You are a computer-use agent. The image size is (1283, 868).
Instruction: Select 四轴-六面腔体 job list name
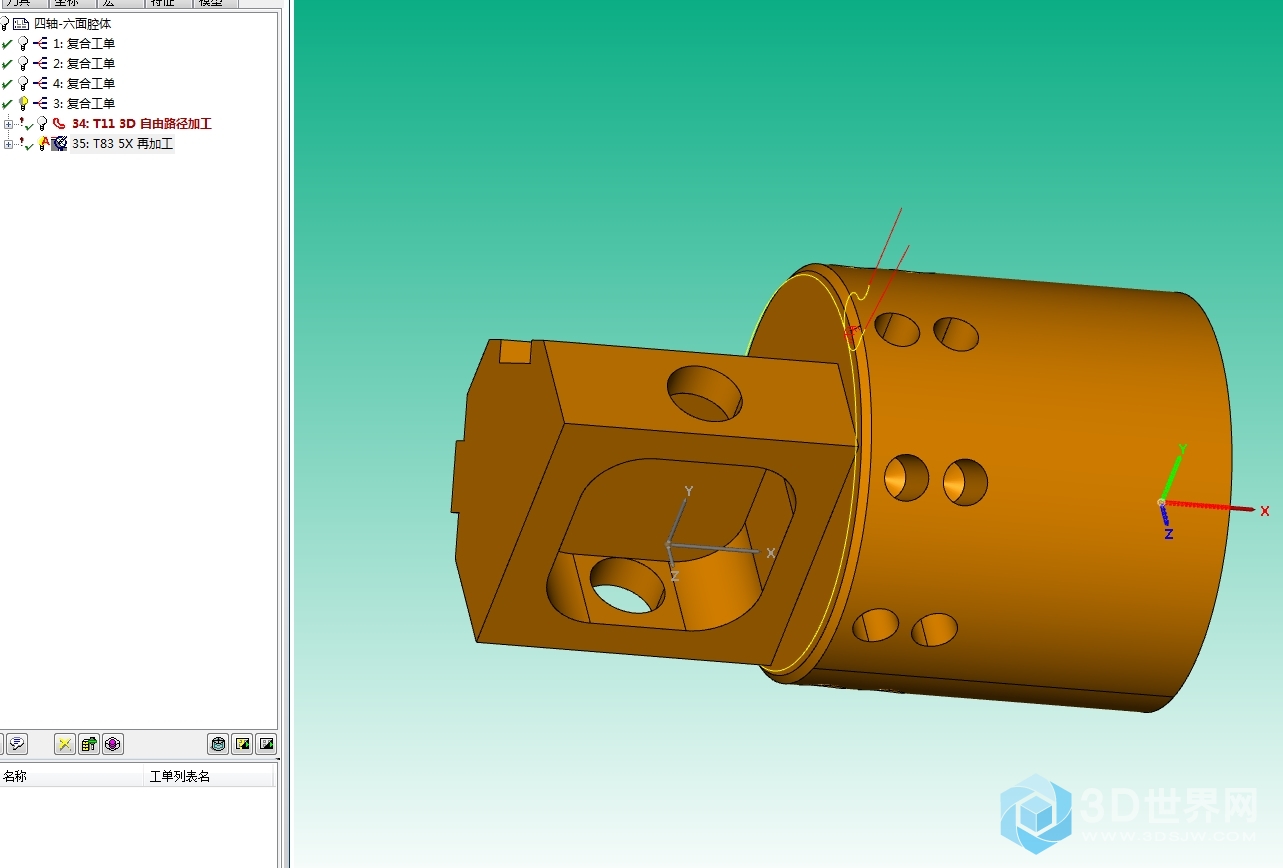pyautogui.click(x=73, y=23)
